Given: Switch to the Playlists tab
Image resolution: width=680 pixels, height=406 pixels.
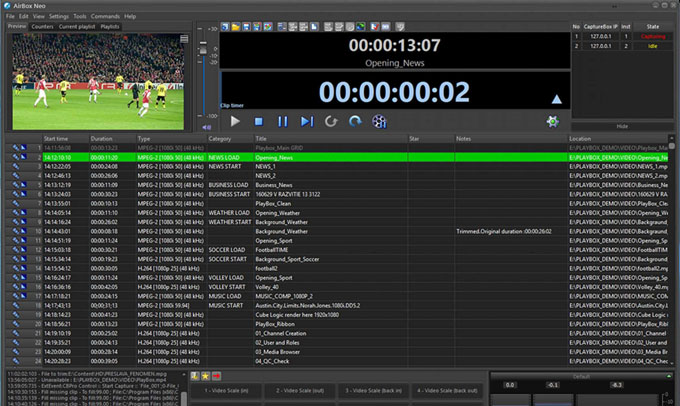Looking at the screenshot, I should [x=110, y=27].
